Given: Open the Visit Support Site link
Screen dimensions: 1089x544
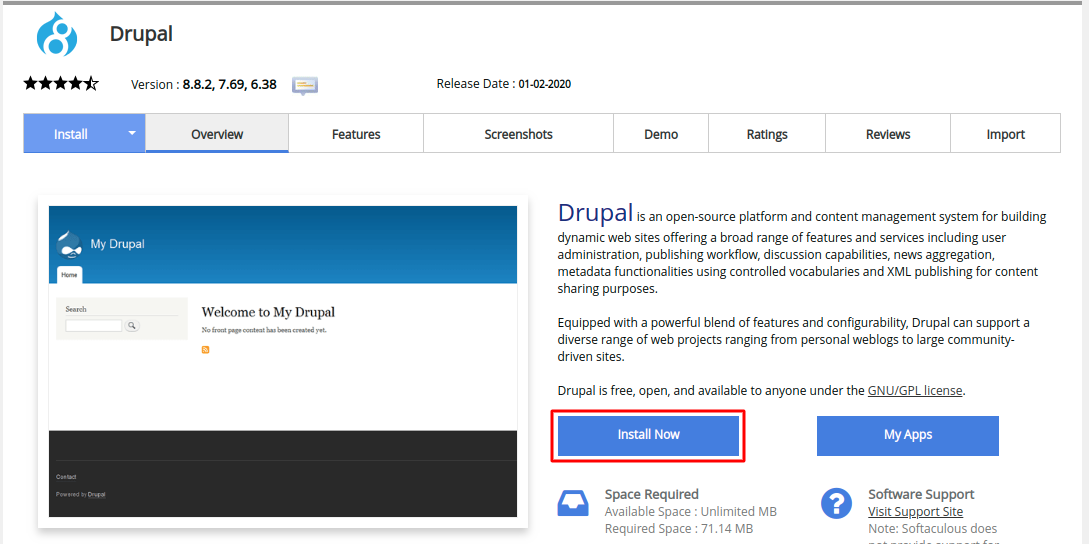Looking at the screenshot, I should tap(915, 512).
